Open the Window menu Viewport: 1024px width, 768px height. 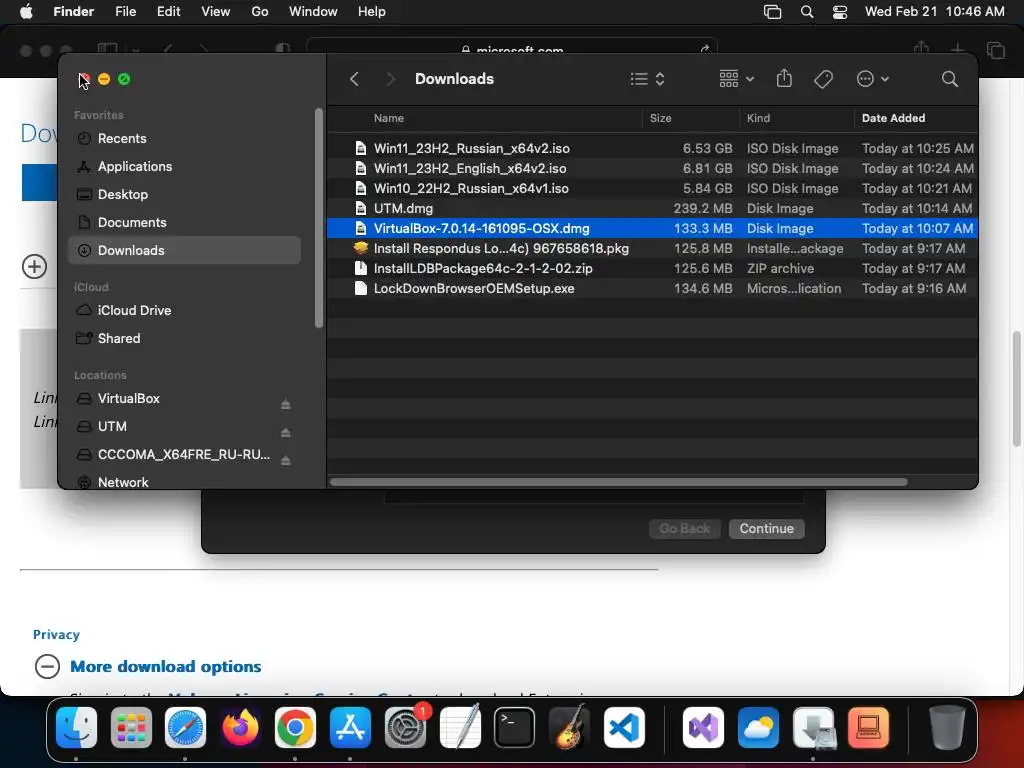(x=313, y=12)
